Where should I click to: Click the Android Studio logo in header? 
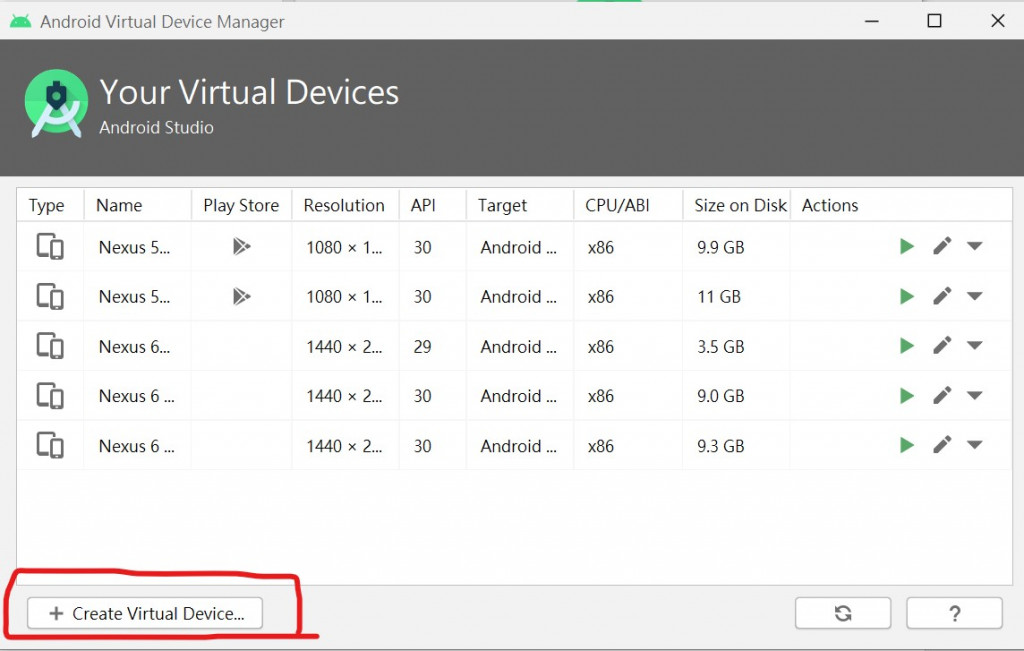56,103
